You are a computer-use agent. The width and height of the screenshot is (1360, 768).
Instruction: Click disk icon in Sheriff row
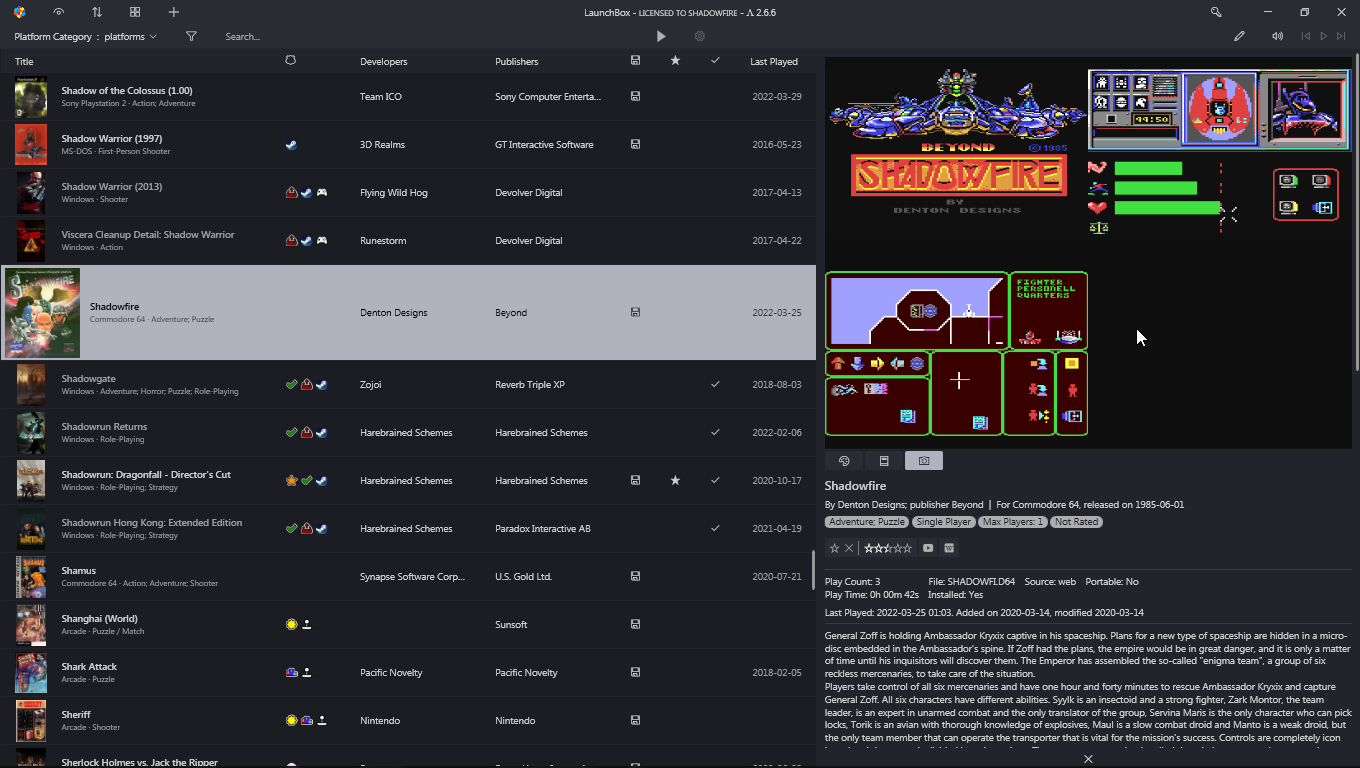pyautogui.click(x=635, y=721)
